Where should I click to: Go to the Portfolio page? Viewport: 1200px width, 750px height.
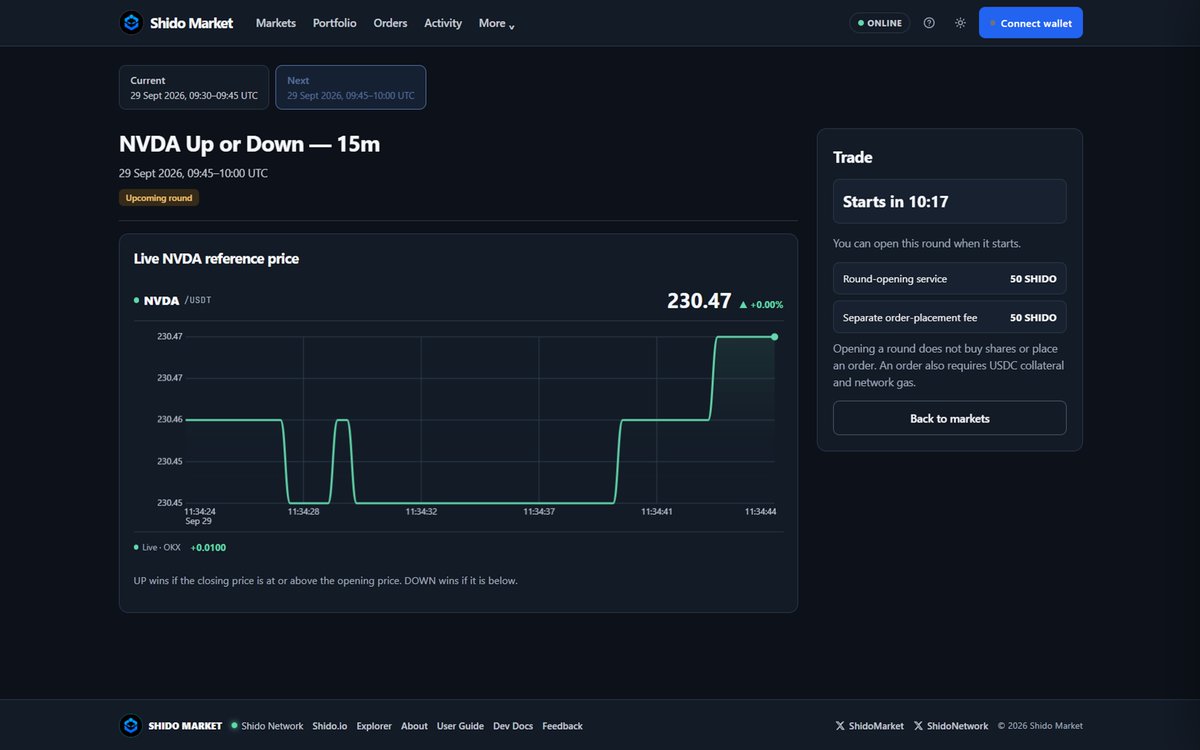(x=334, y=23)
